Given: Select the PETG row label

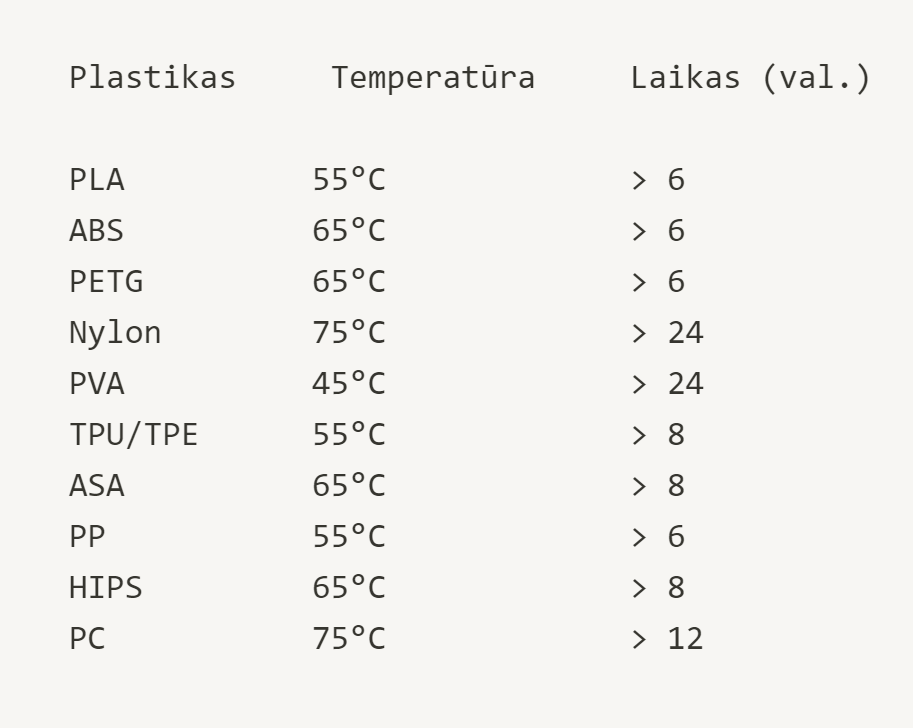Looking at the screenshot, I should point(106,282).
